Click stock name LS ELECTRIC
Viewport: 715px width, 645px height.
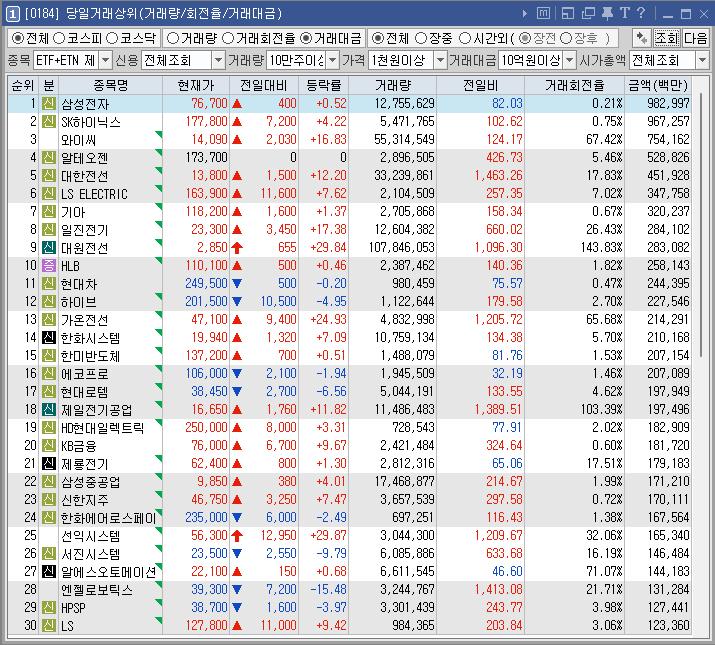pos(94,194)
